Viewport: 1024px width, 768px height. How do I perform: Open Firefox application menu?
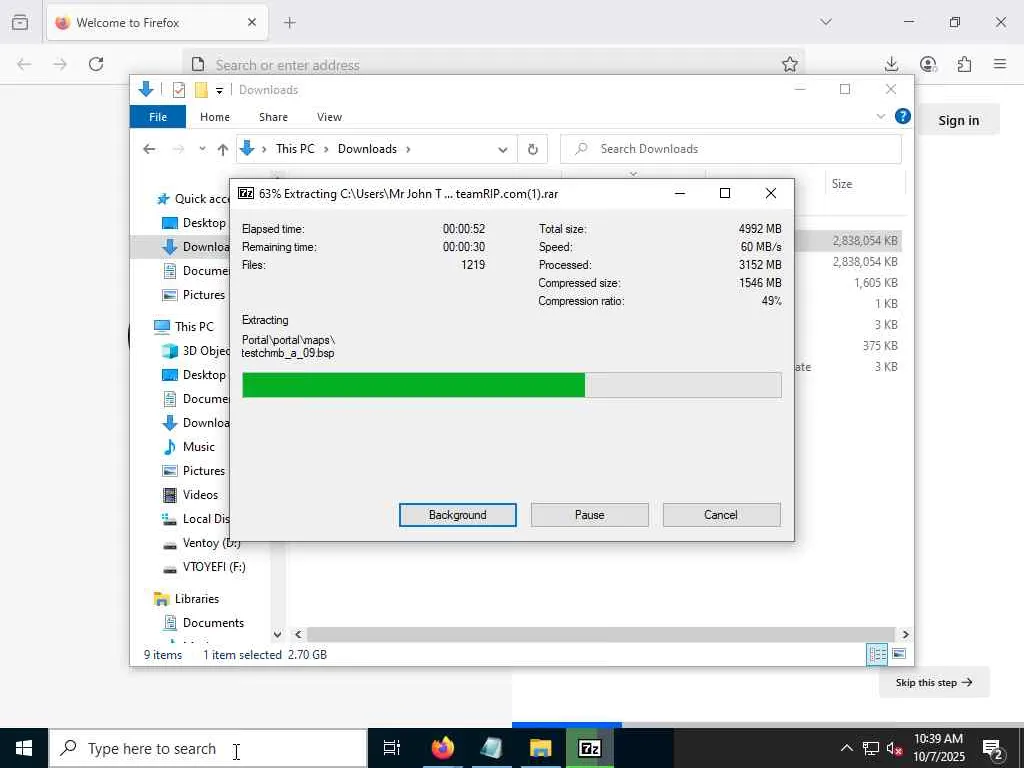pyautogui.click(x=1000, y=64)
